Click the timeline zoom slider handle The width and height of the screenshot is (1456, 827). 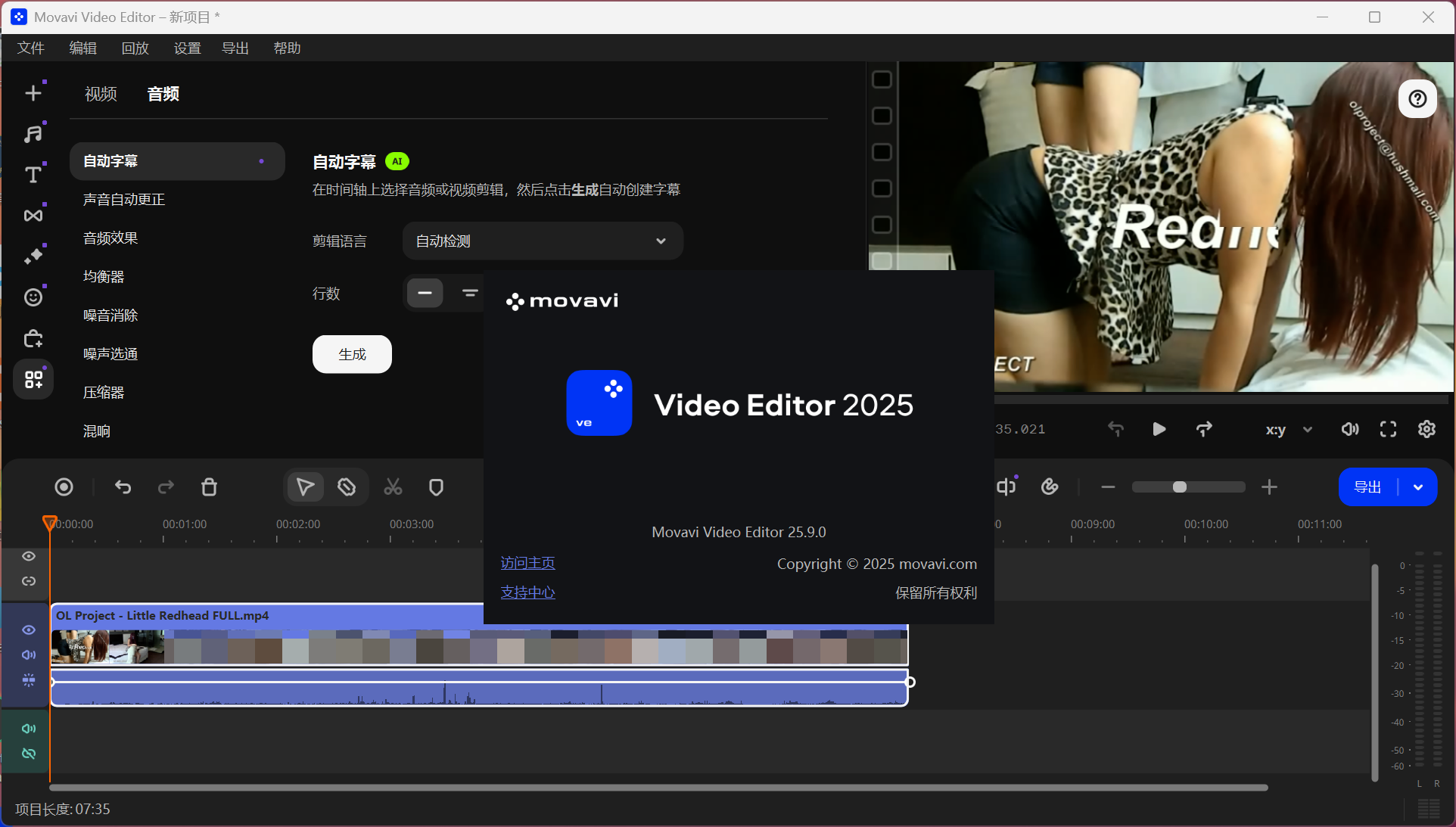coord(1179,487)
